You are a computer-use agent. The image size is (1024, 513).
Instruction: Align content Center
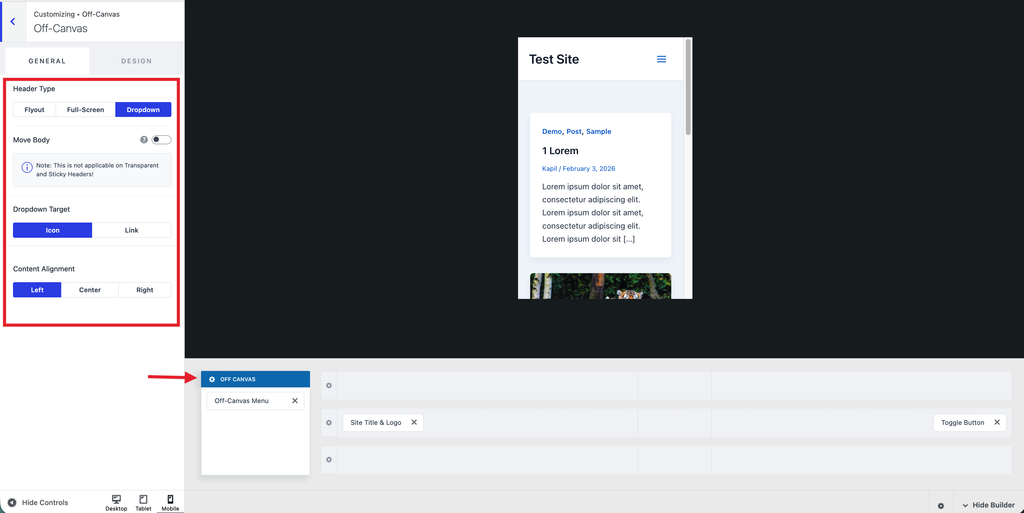(90, 290)
